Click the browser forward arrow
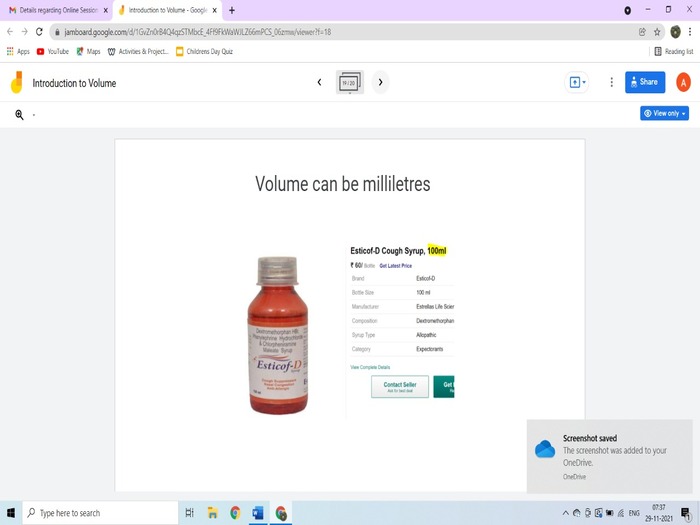This screenshot has height=525, width=700. tap(25, 32)
